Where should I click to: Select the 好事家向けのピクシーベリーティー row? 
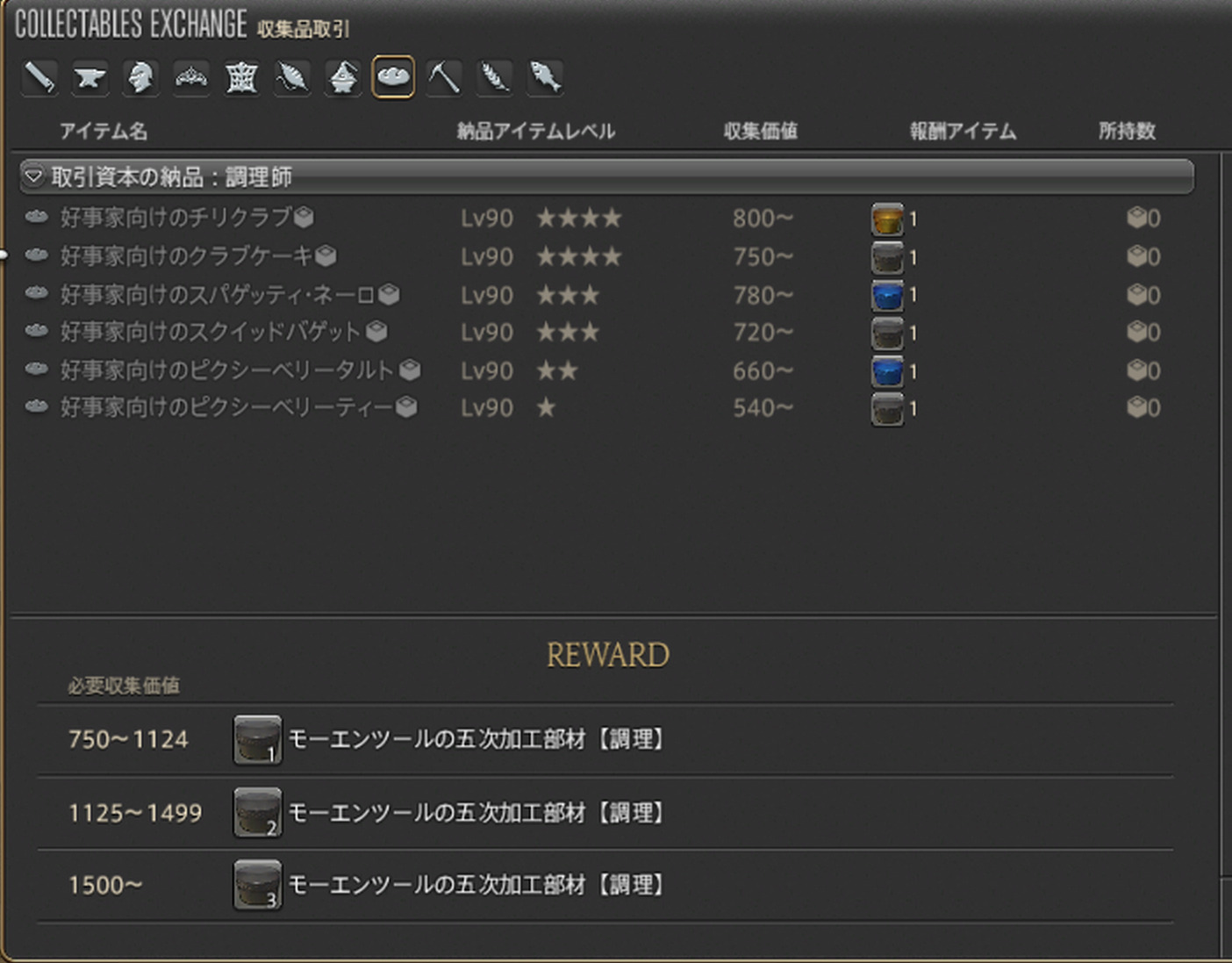pyautogui.click(x=226, y=408)
